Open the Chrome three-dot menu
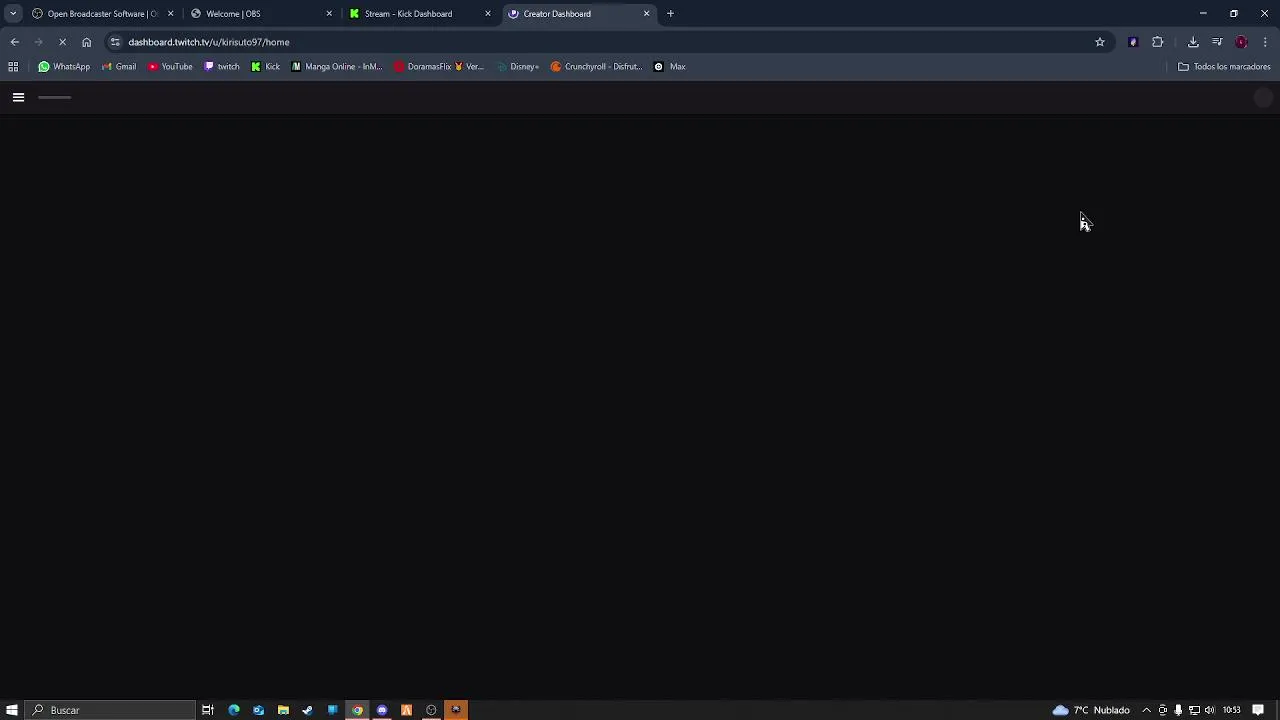Screen dimensions: 1280x720 [x=1265, y=42]
